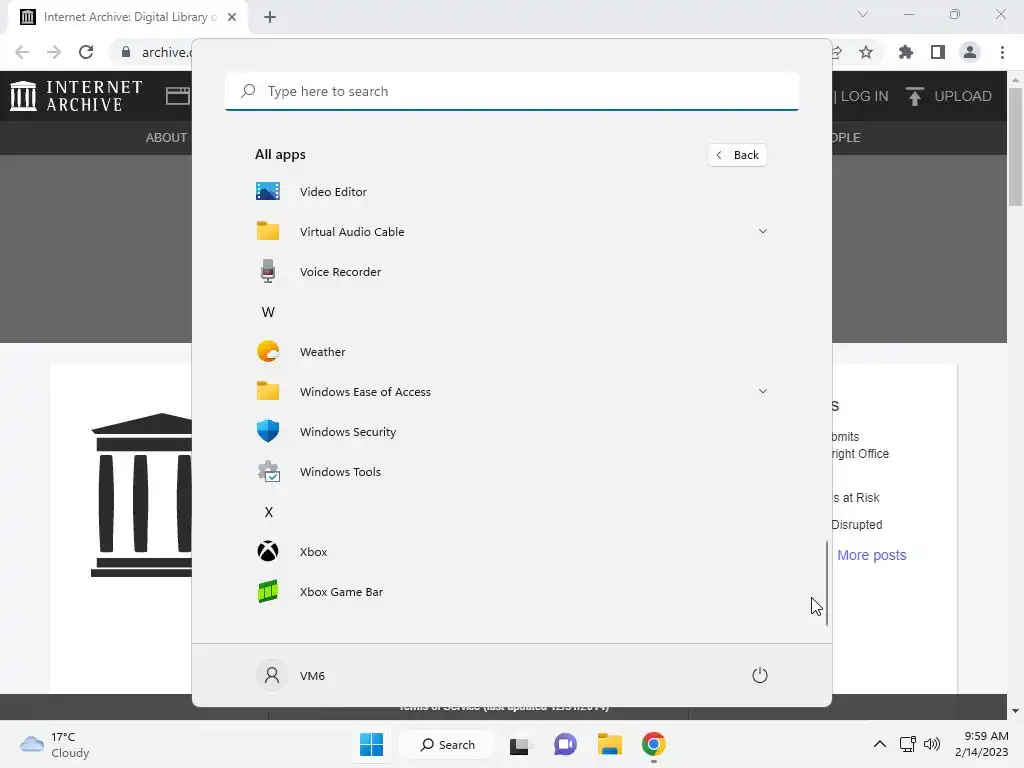The width and height of the screenshot is (1024, 768).
Task: Click the LOG IN link on Internet Archive
Action: tap(865, 96)
